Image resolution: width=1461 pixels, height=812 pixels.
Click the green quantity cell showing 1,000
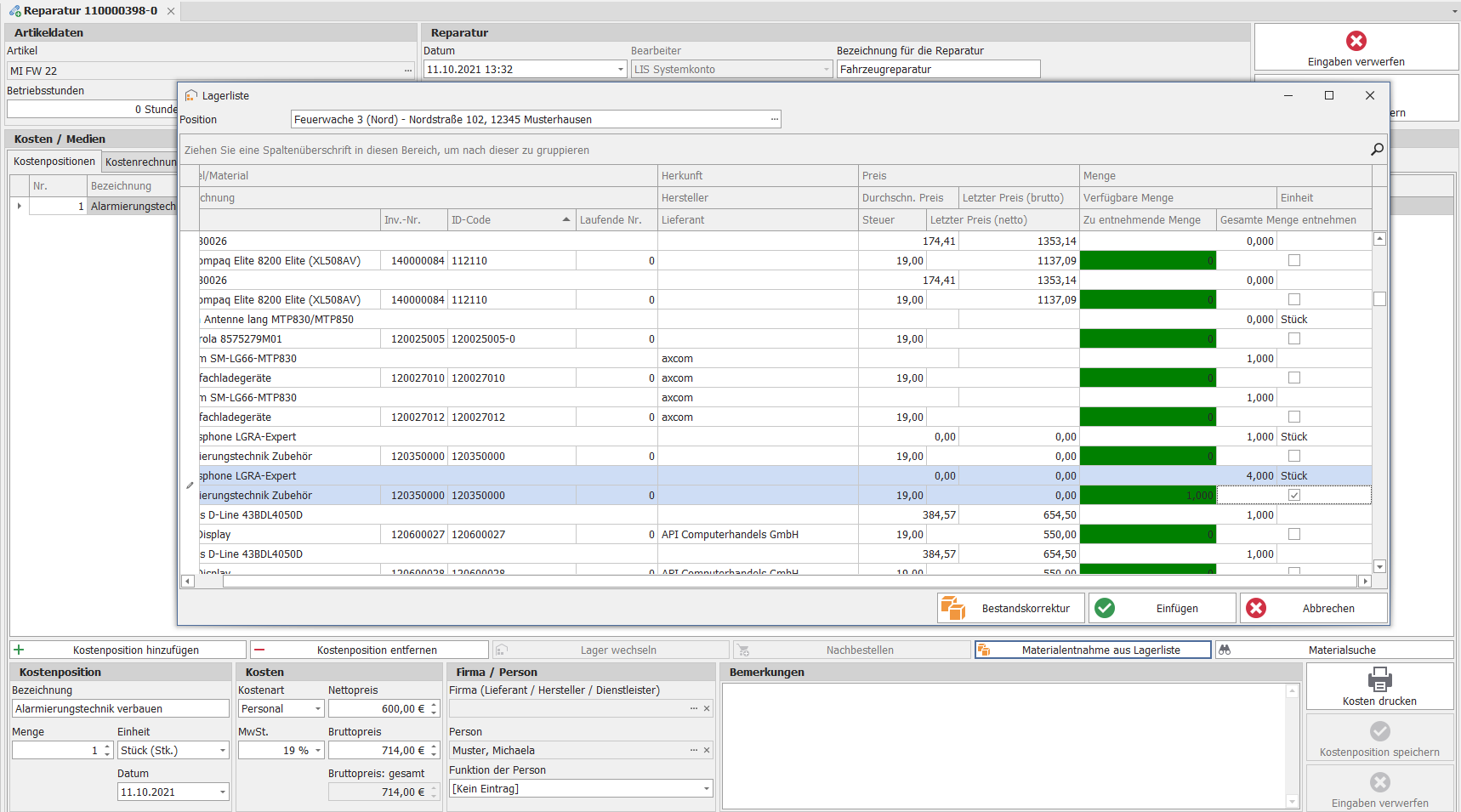[1147, 495]
